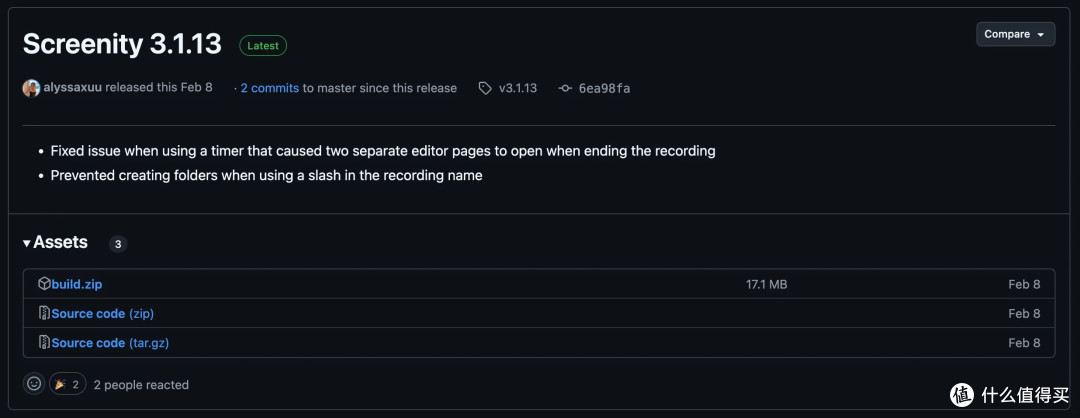Toggle the party popper reaction with 2

pyautogui.click(x=68, y=384)
